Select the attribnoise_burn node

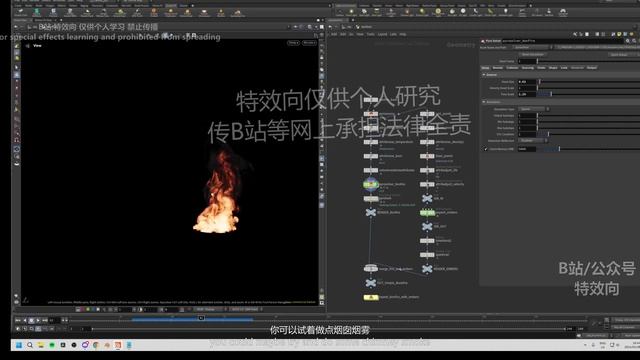click(x=371, y=156)
